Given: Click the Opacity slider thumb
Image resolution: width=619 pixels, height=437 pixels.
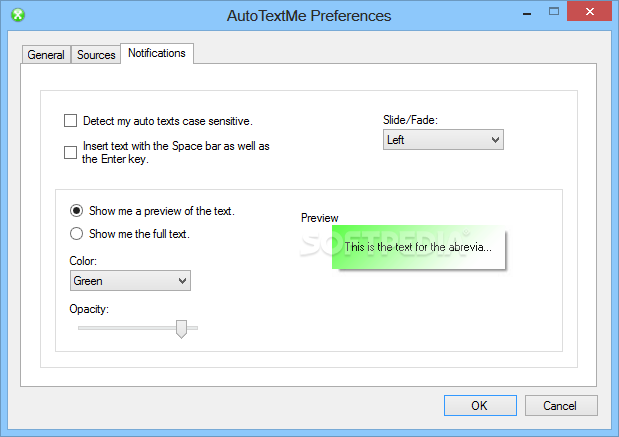Looking at the screenshot, I should point(181,329).
